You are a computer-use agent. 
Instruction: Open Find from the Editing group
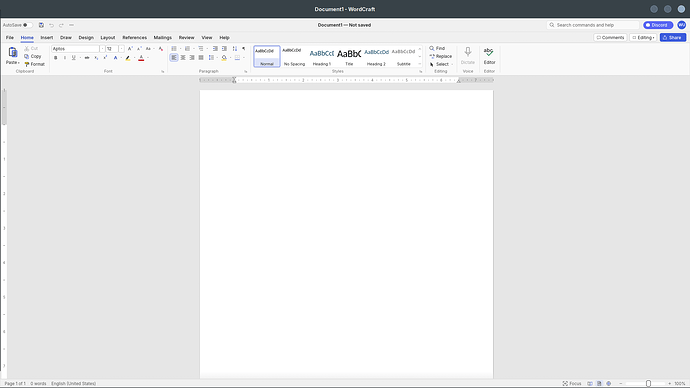(x=437, y=48)
